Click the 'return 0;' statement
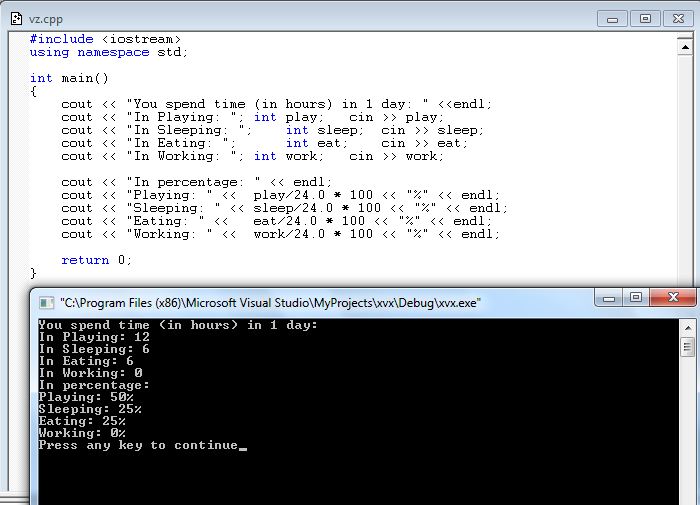The image size is (700, 505). pos(96,260)
